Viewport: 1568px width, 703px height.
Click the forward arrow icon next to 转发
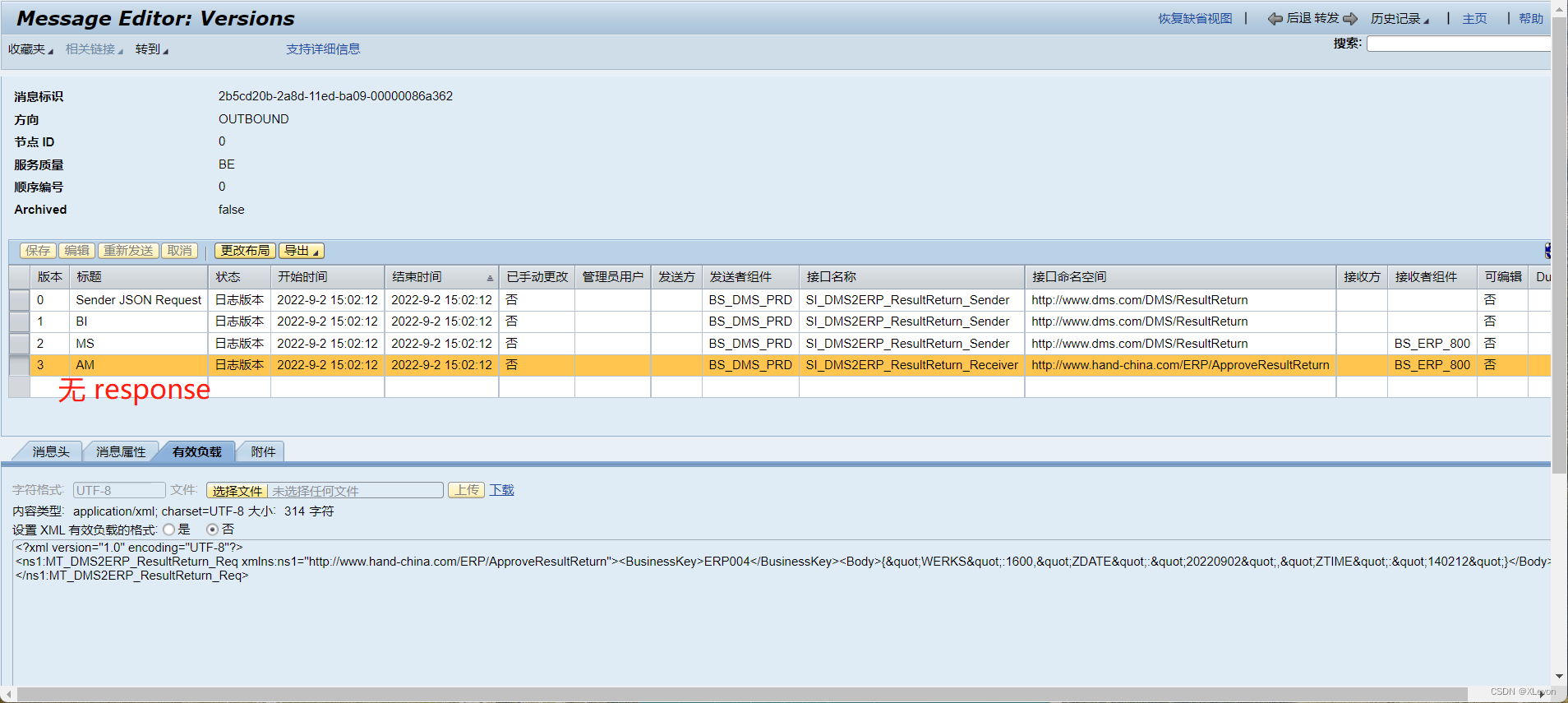coord(1350,19)
